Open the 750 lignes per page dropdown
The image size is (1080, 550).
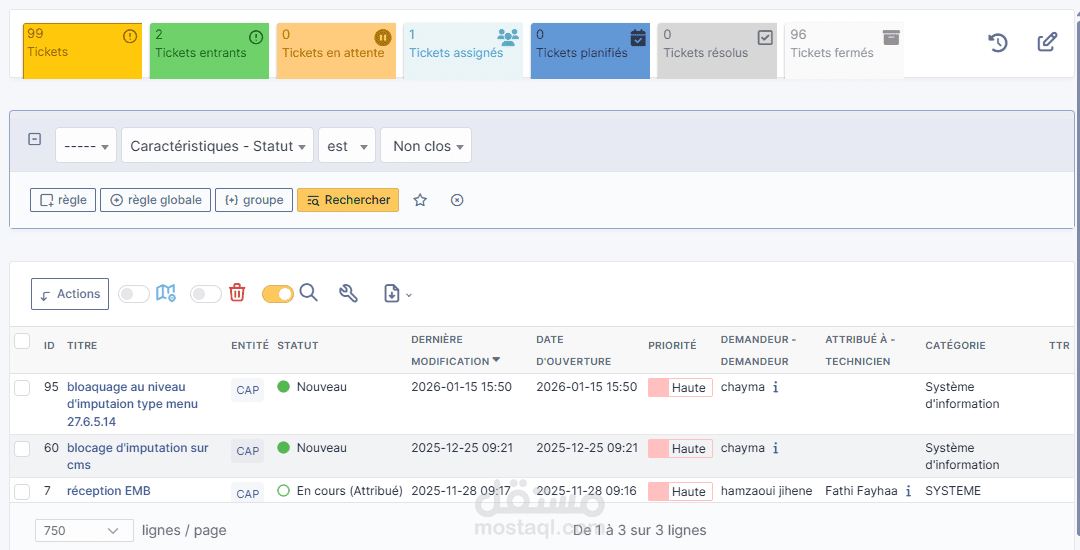tap(84, 530)
